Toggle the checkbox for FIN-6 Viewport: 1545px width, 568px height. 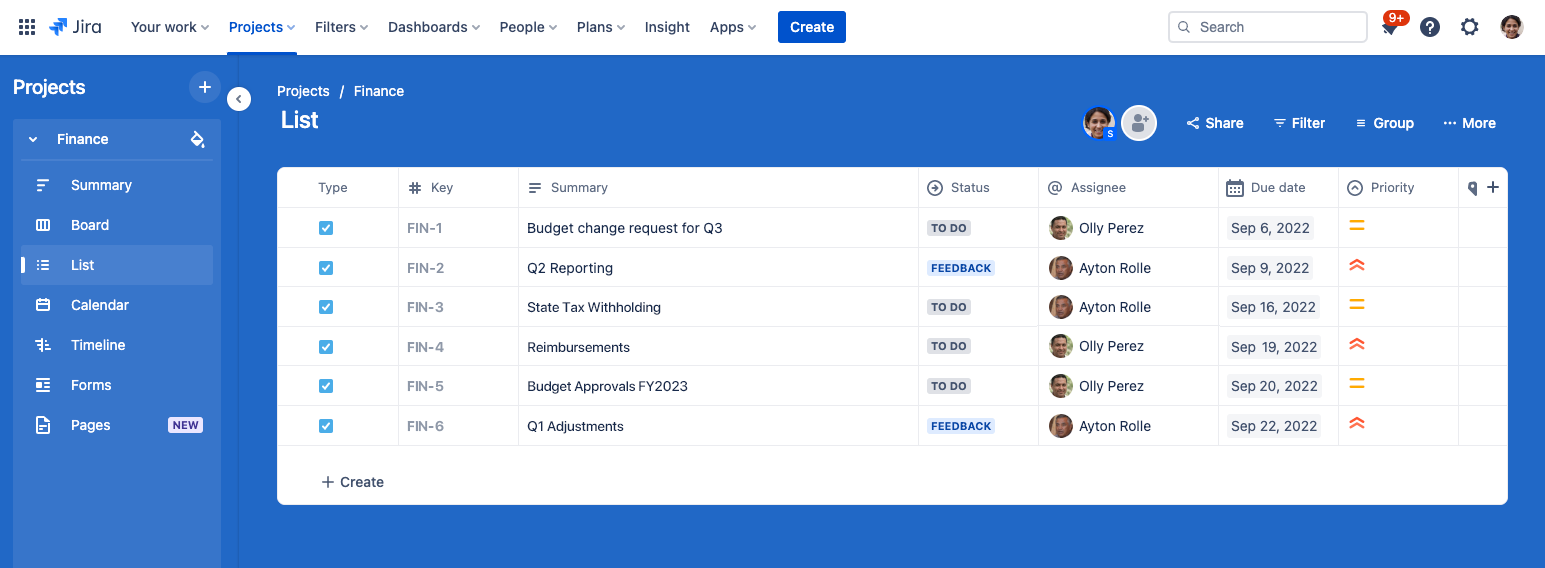(x=326, y=426)
